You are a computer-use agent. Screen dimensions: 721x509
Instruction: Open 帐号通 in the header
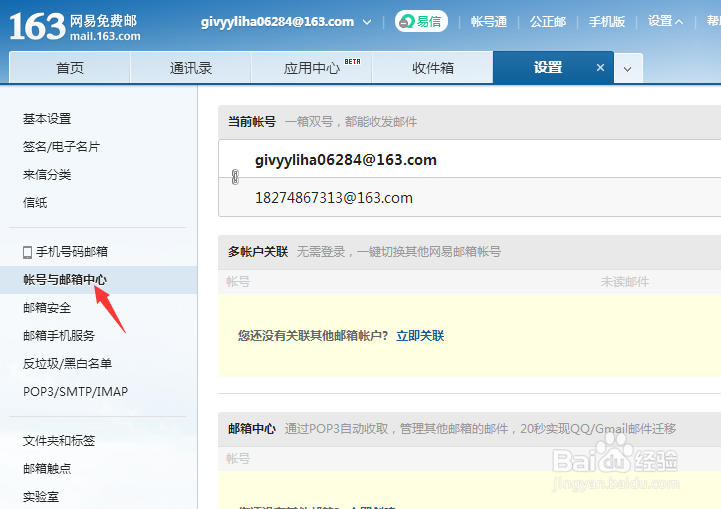[x=489, y=22]
